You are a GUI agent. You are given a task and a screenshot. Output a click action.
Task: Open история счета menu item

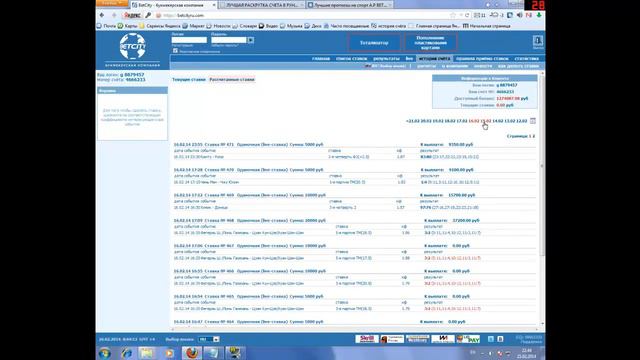pos(434,59)
